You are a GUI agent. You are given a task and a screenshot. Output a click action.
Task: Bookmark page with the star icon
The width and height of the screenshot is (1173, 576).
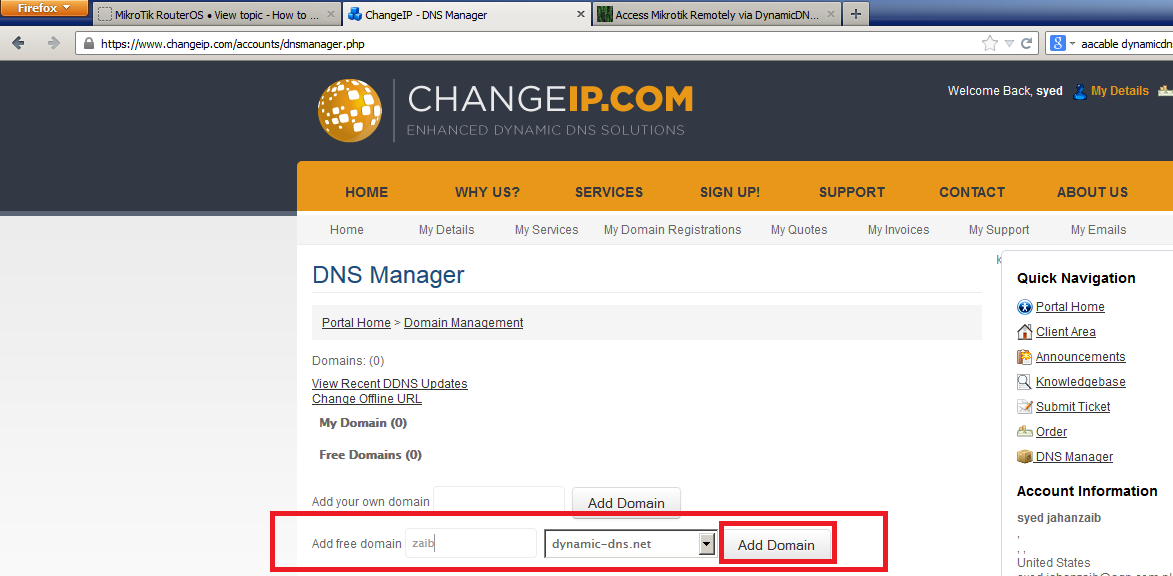pos(990,43)
